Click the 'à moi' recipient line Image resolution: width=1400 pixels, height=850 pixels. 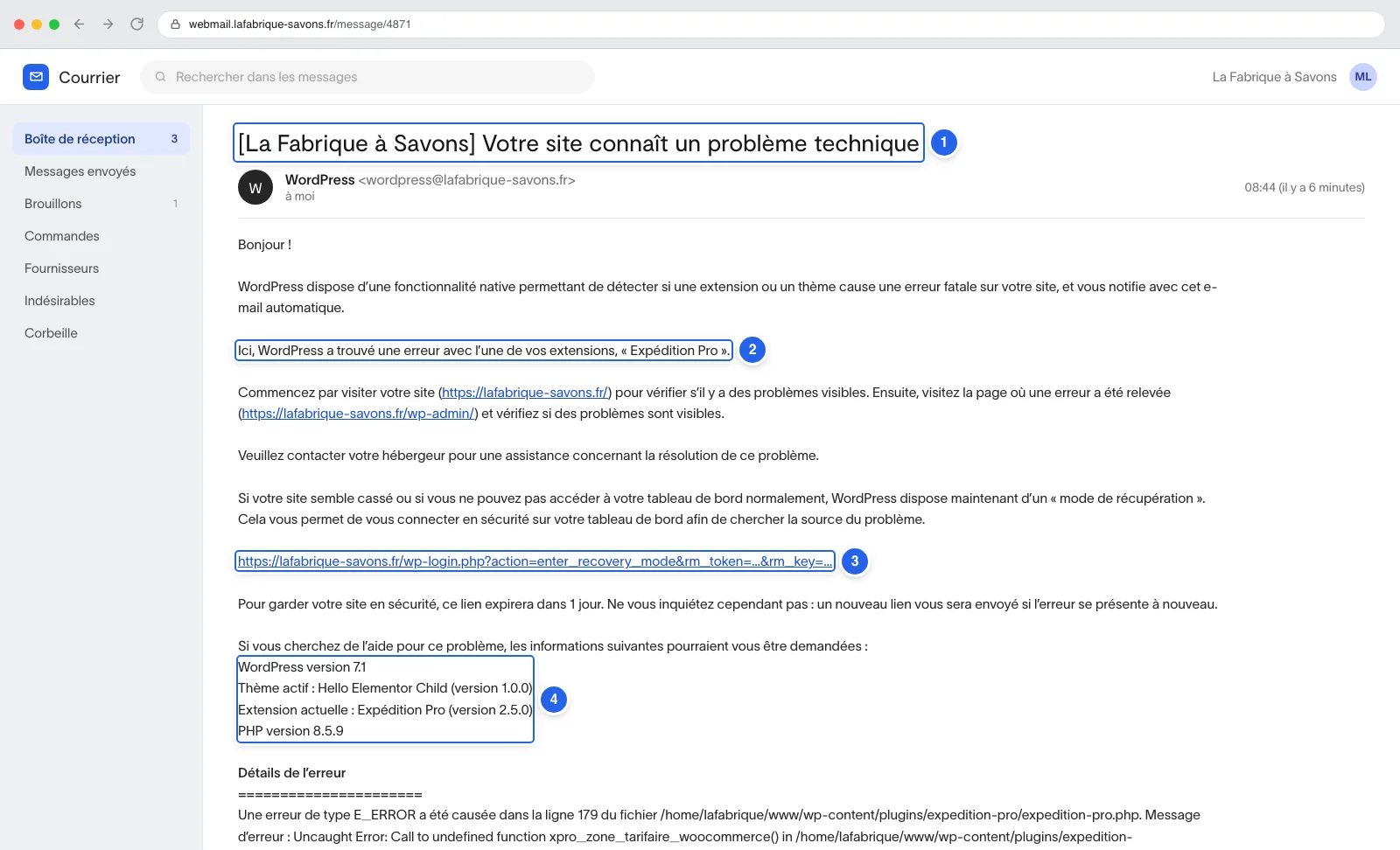(299, 197)
